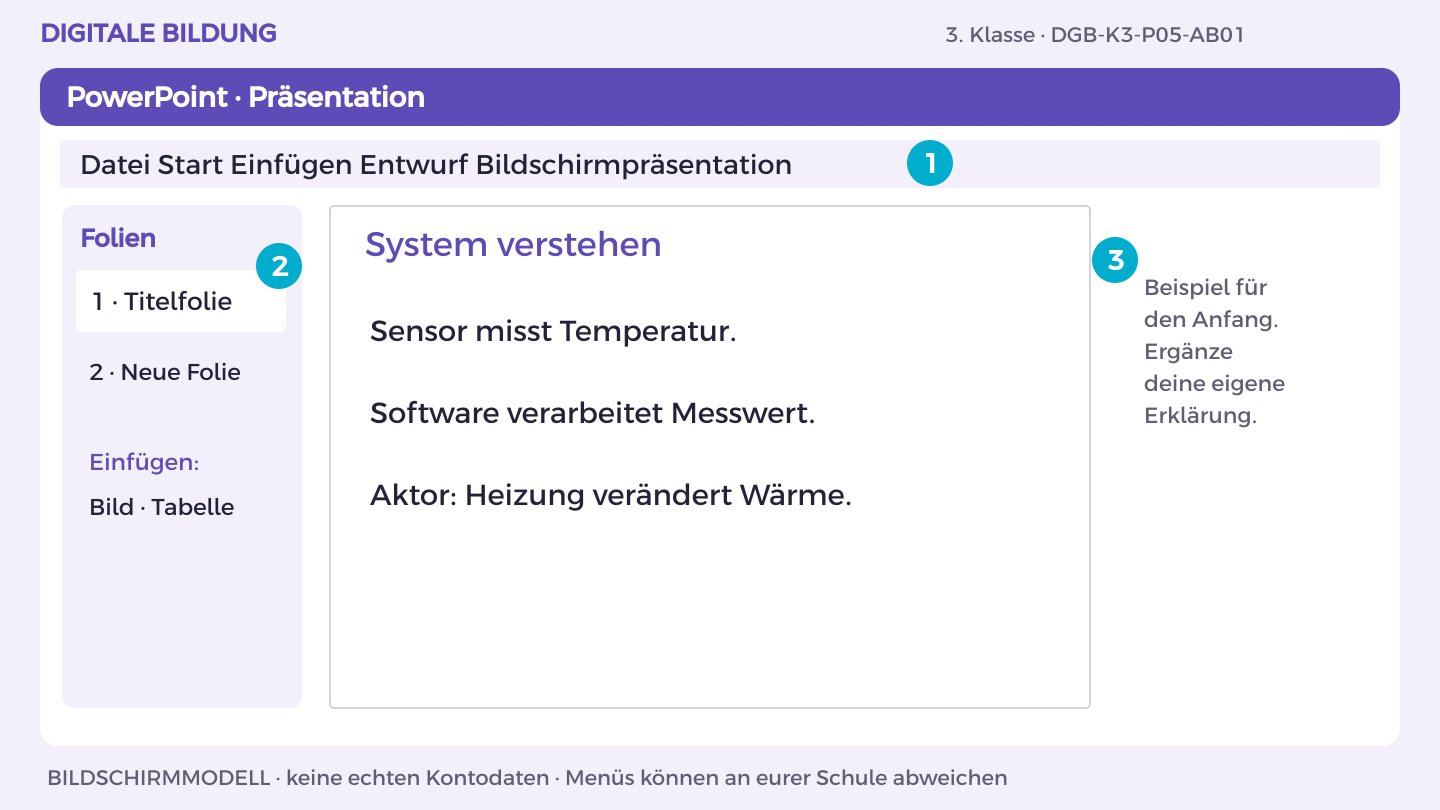Click the Folien panel heading

(118, 238)
